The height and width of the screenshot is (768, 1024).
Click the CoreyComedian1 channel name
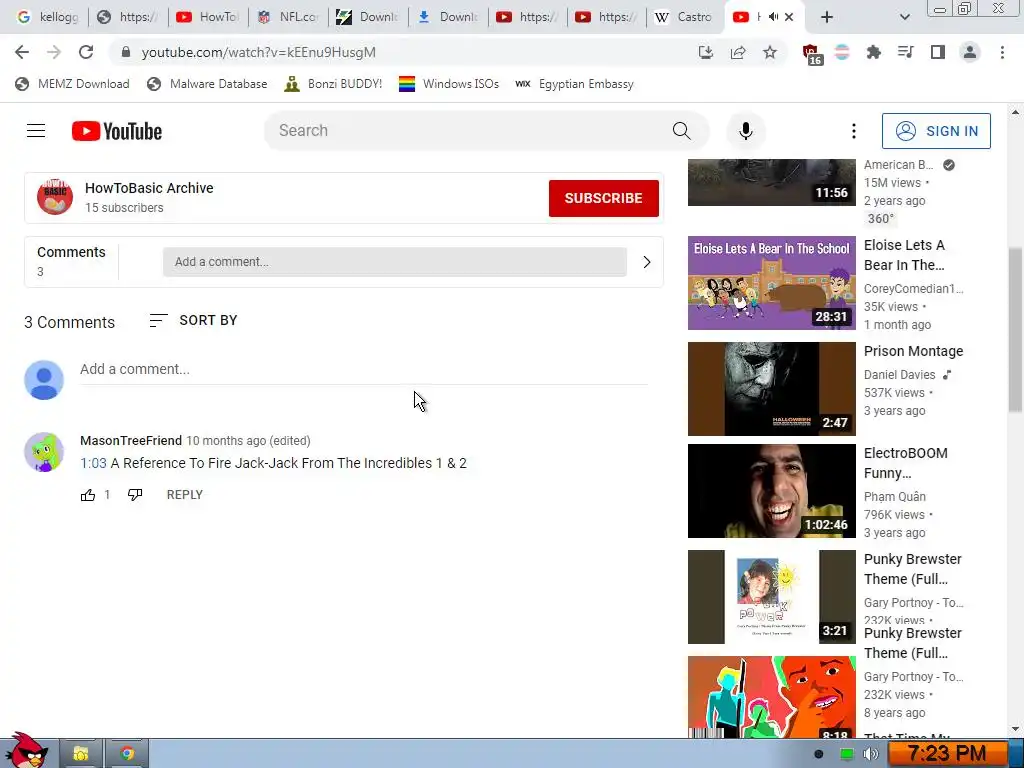(913, 289)
